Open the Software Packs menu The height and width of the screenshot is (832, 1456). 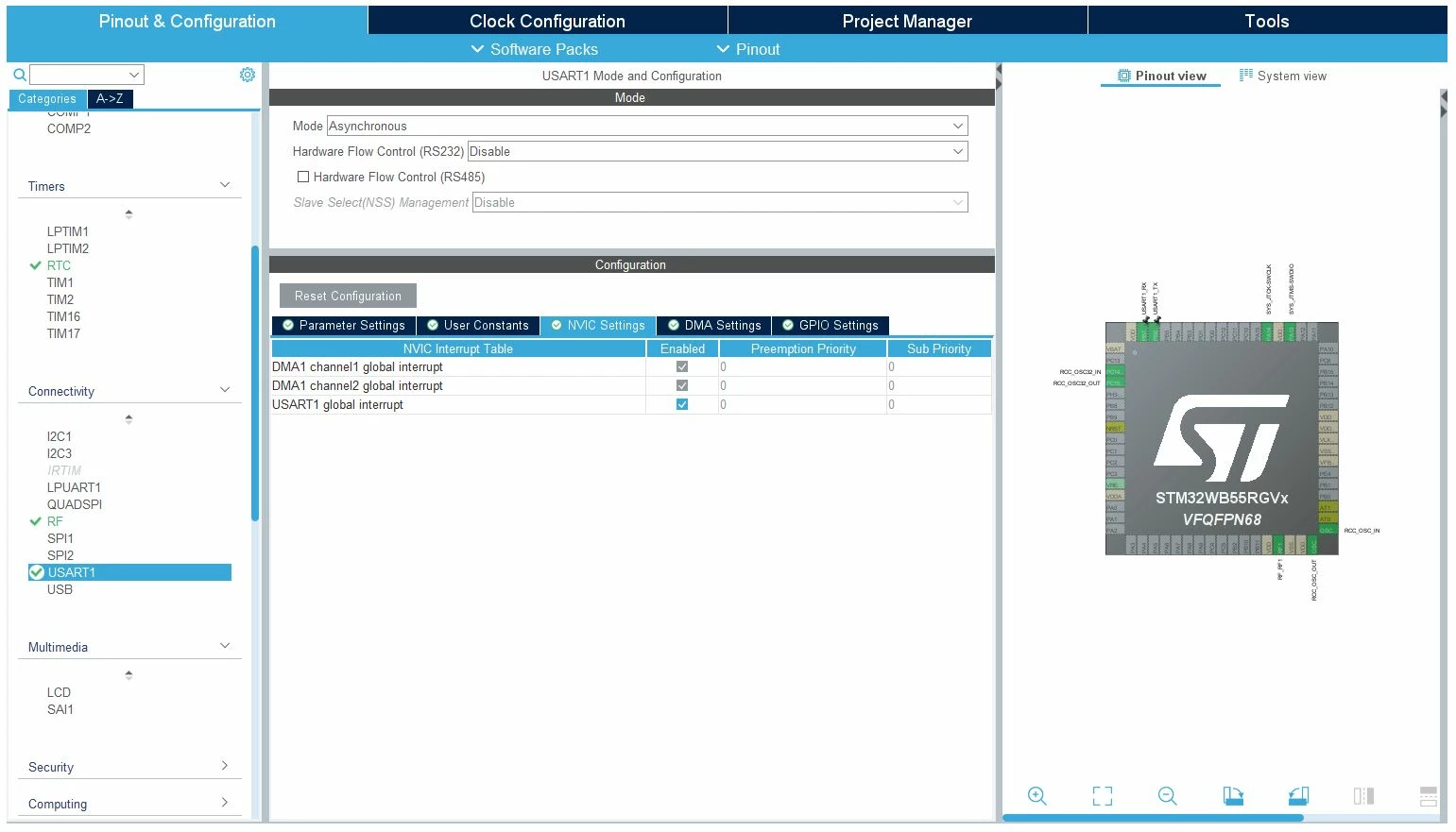534,49
